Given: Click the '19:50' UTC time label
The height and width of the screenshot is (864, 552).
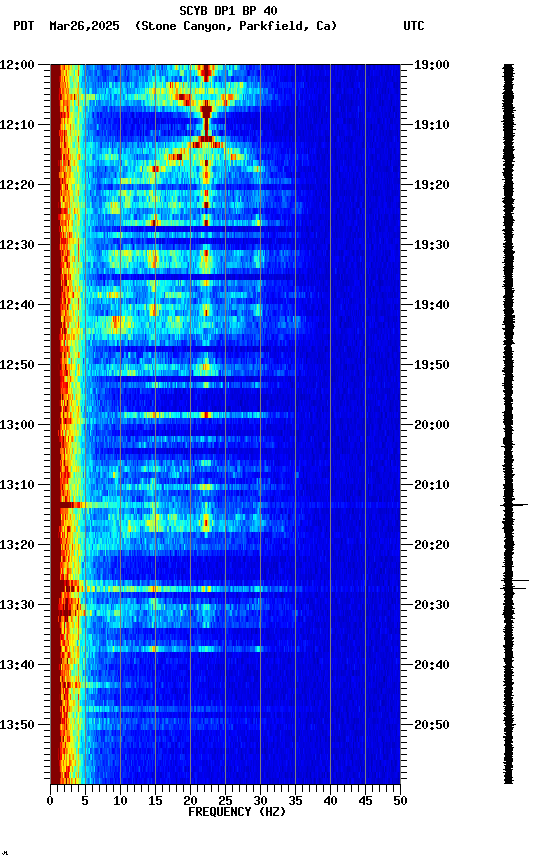Looking at the screenshot, I should (x=432, y=365).
